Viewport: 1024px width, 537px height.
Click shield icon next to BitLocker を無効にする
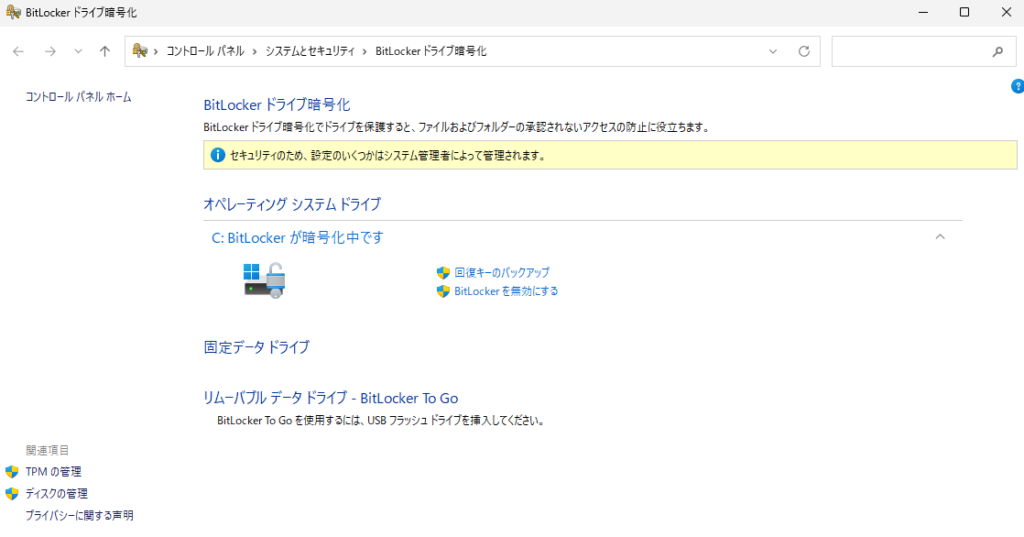[443, 291]
